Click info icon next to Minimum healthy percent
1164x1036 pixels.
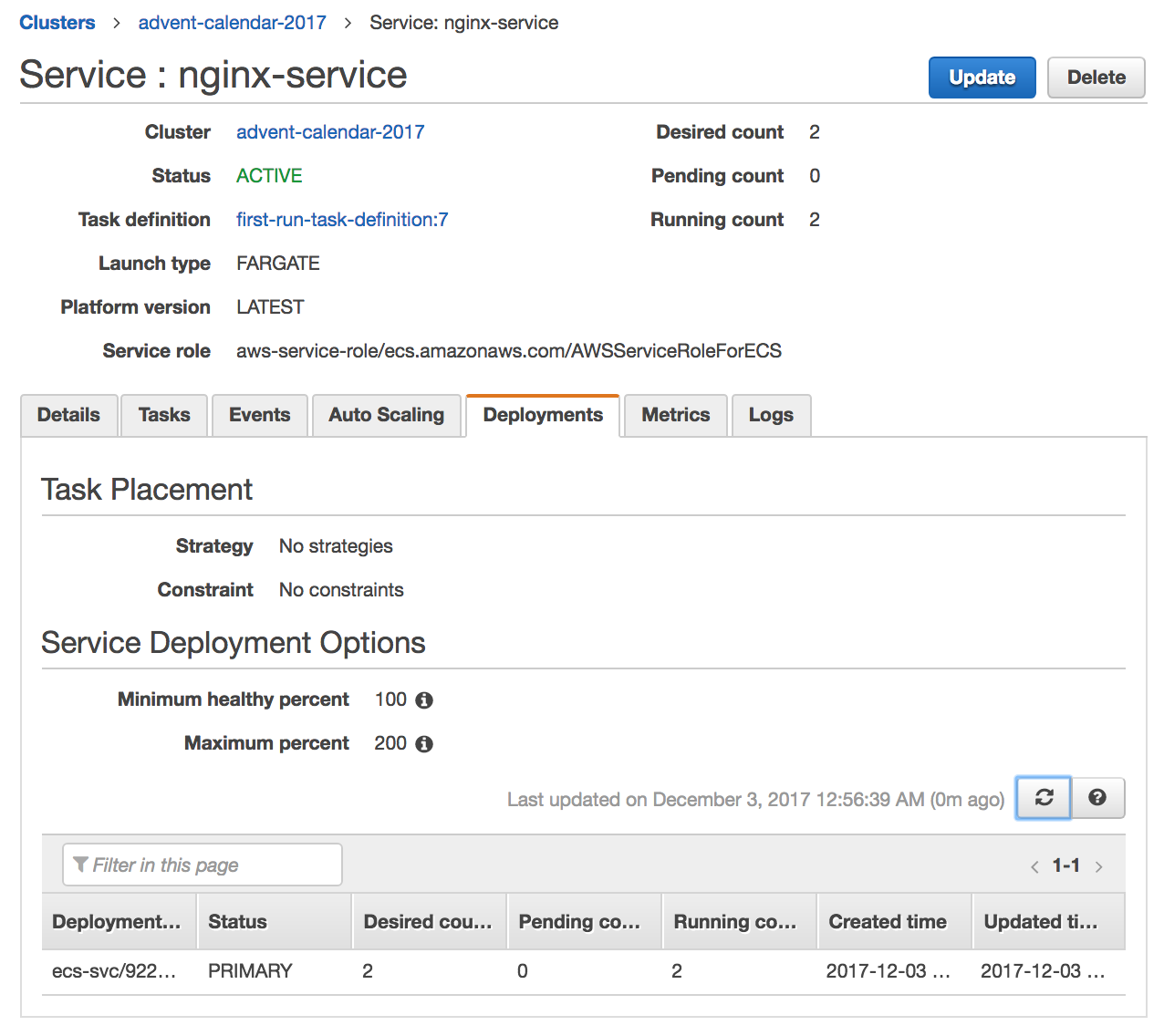(x=424, y=700)
